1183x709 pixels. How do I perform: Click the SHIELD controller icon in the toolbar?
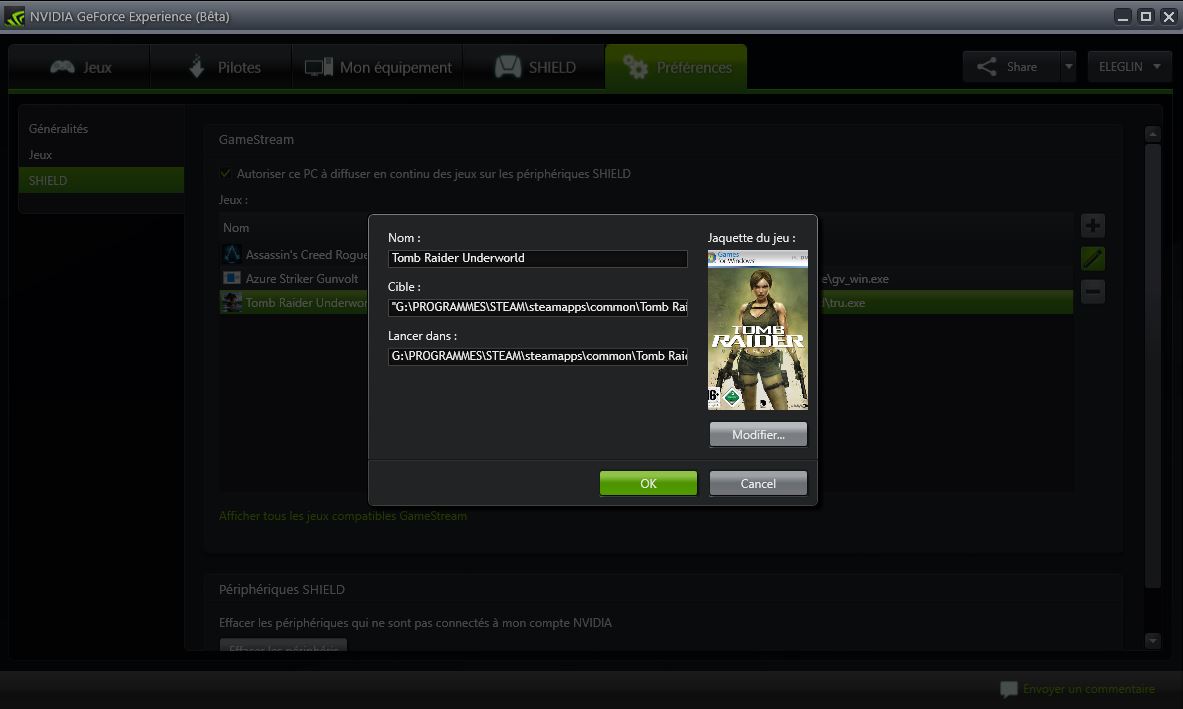click(510, 66)
